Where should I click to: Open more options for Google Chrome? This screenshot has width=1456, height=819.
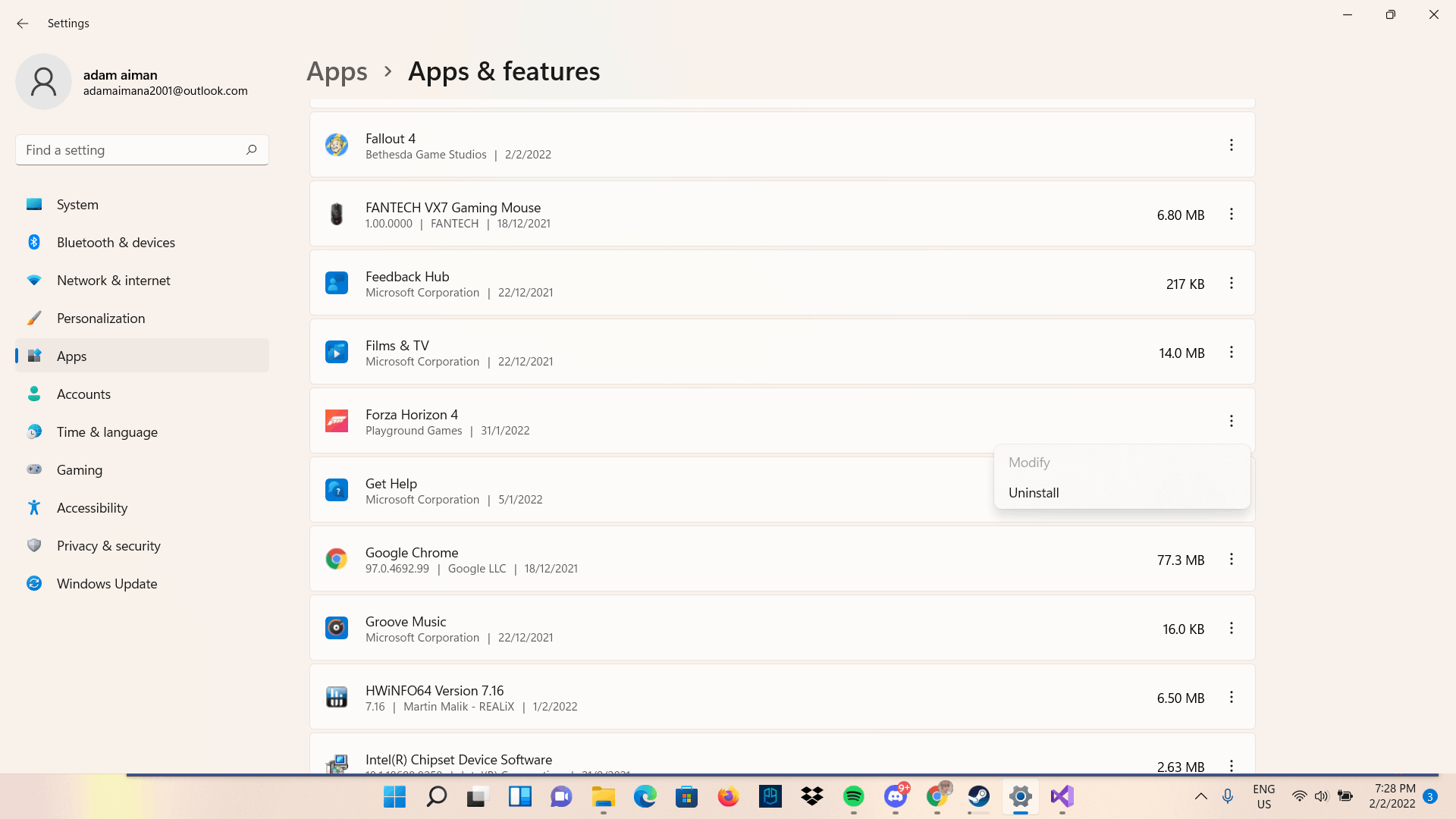[1232, 559]
